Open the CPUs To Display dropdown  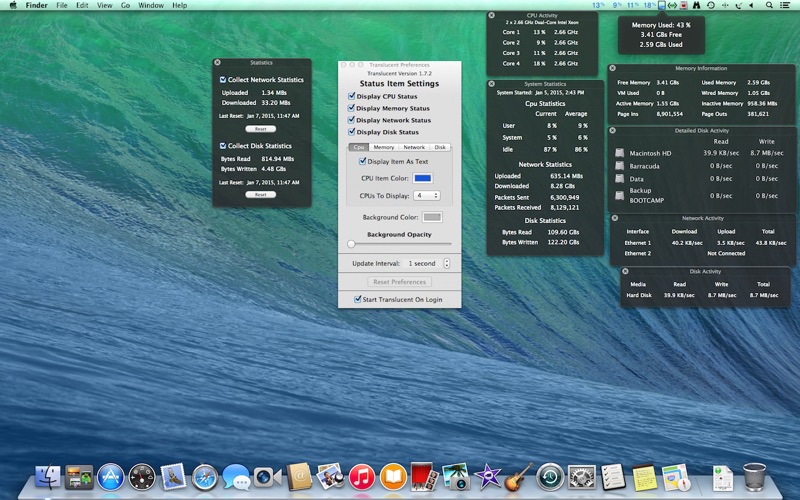(x=427, y=195)
